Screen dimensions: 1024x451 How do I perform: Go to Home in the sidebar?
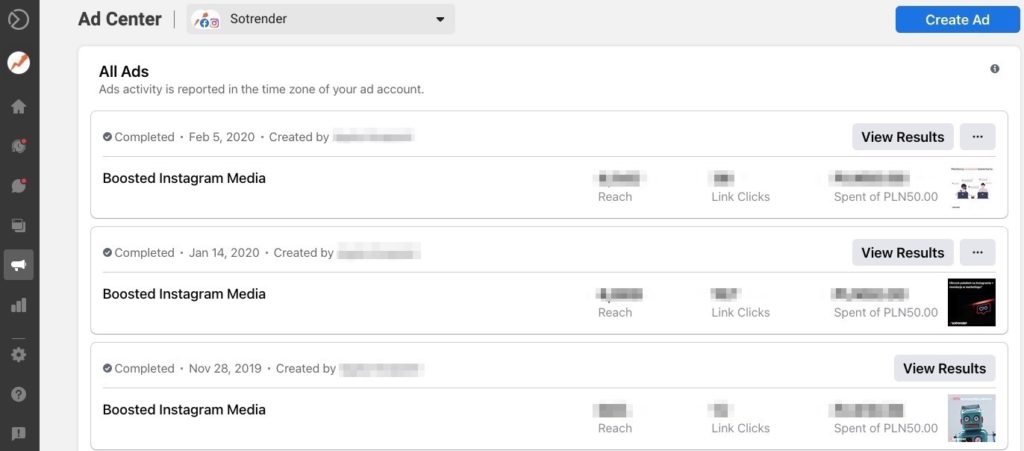coord(18,107)
